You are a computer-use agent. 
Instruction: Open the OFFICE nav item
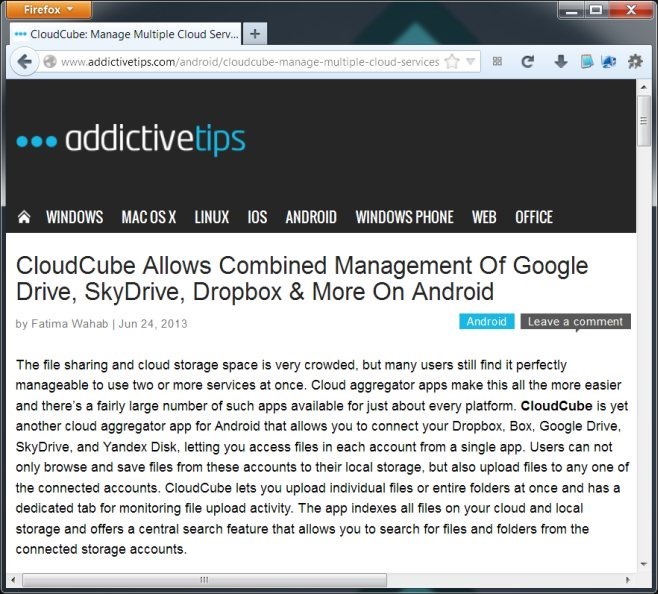(x=534, y=217)
